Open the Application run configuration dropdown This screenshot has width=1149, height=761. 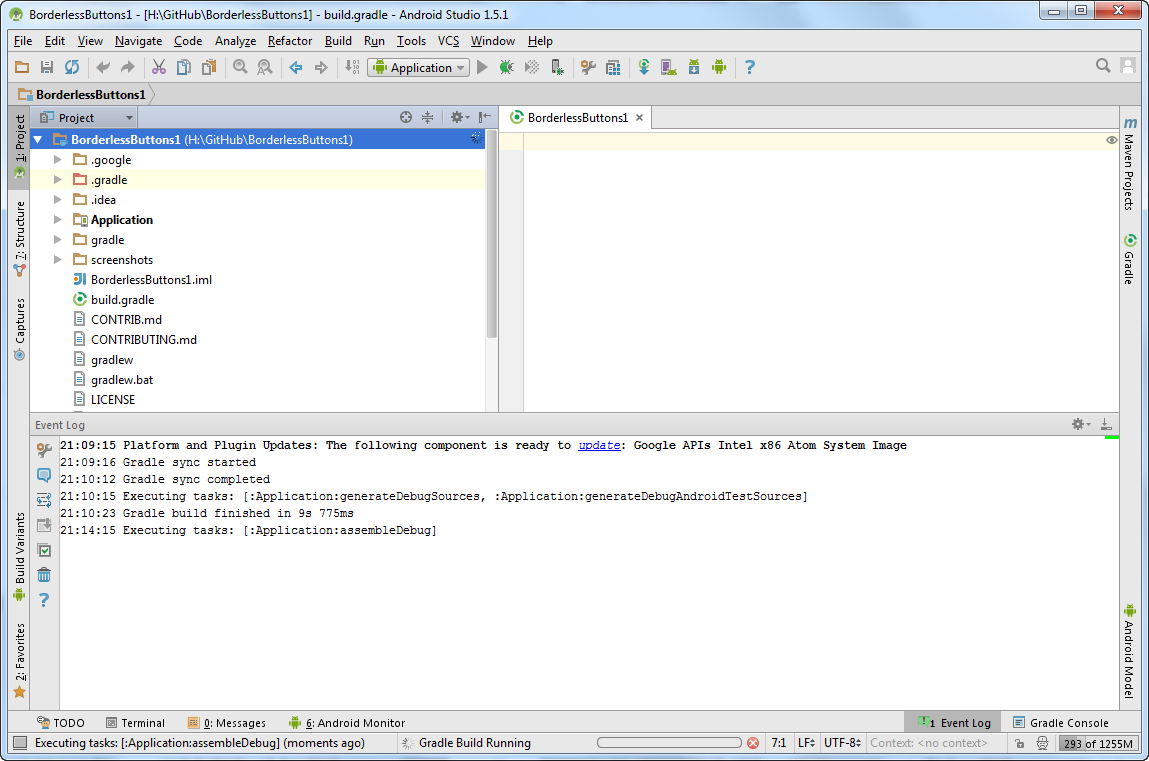419,67
